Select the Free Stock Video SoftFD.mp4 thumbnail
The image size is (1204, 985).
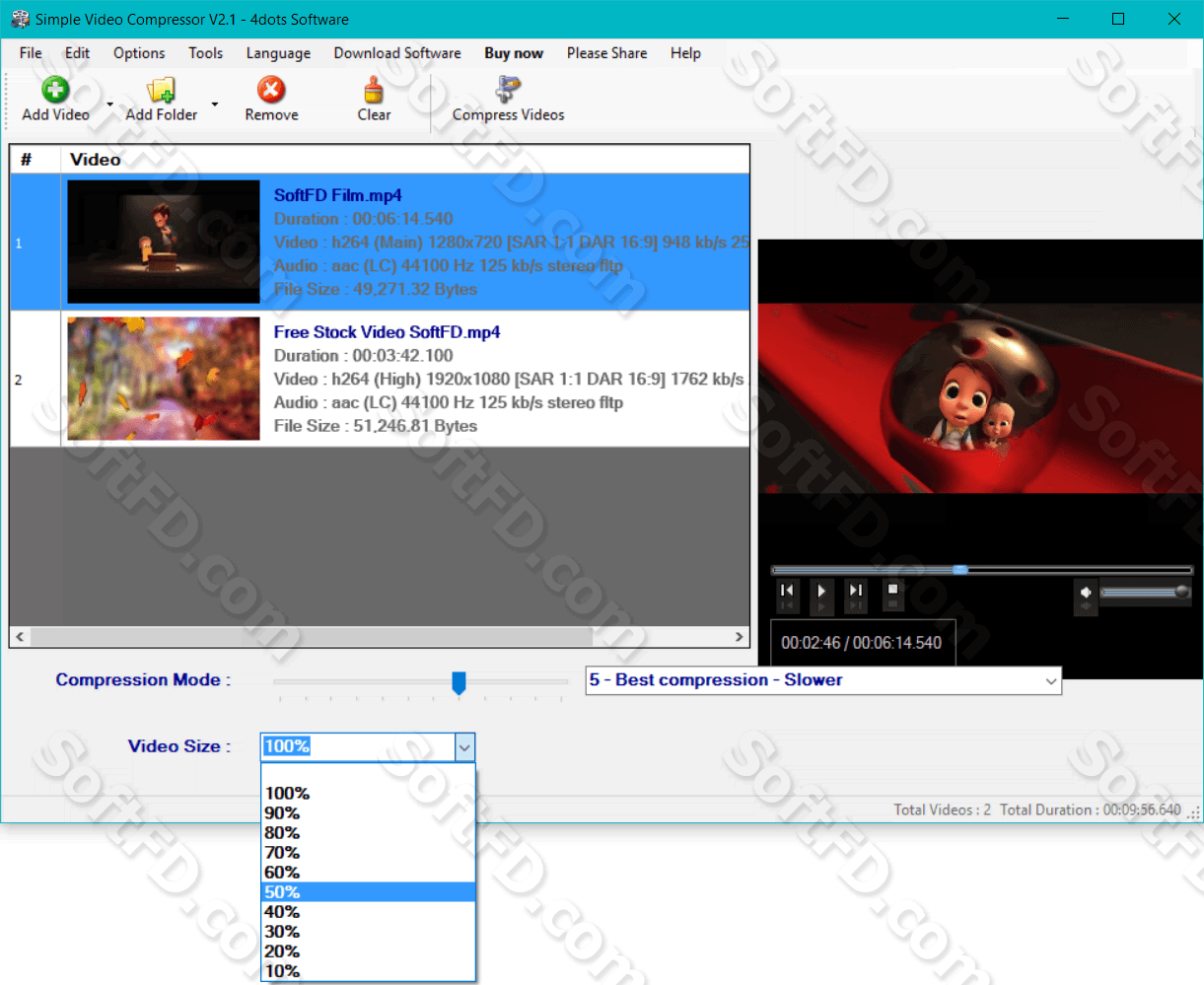[x=164, y=379]
